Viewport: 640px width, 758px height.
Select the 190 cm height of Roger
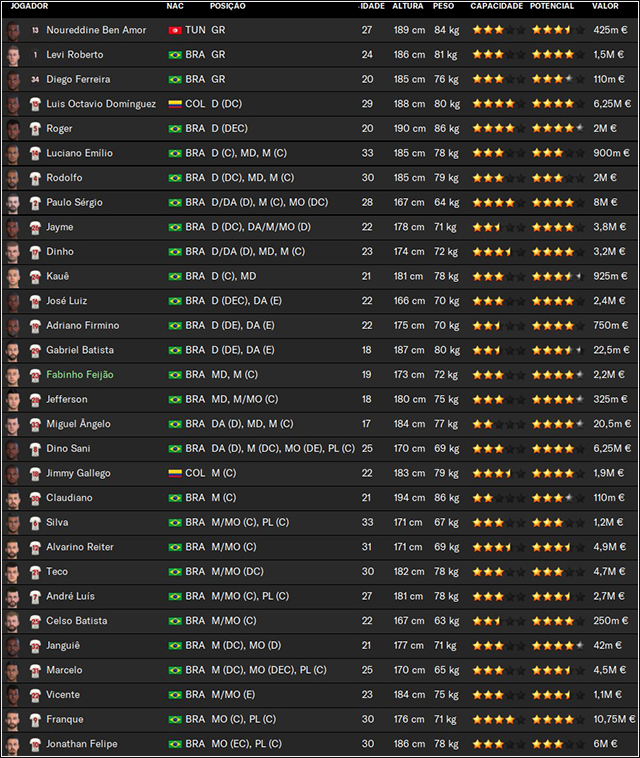[409, 129]
